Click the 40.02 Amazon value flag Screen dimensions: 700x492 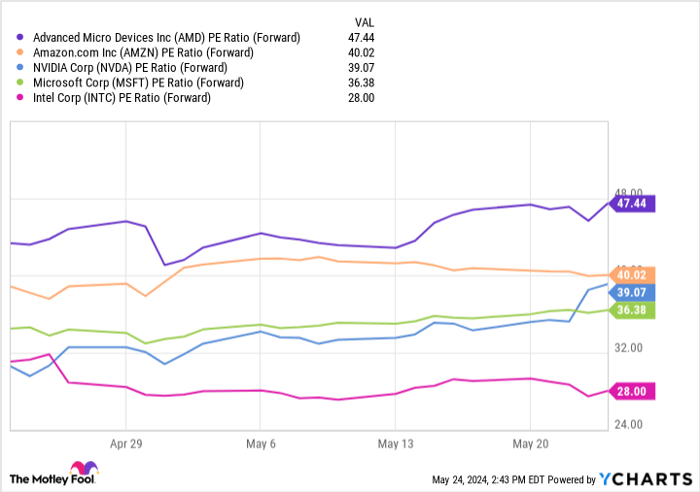point(632,274)
